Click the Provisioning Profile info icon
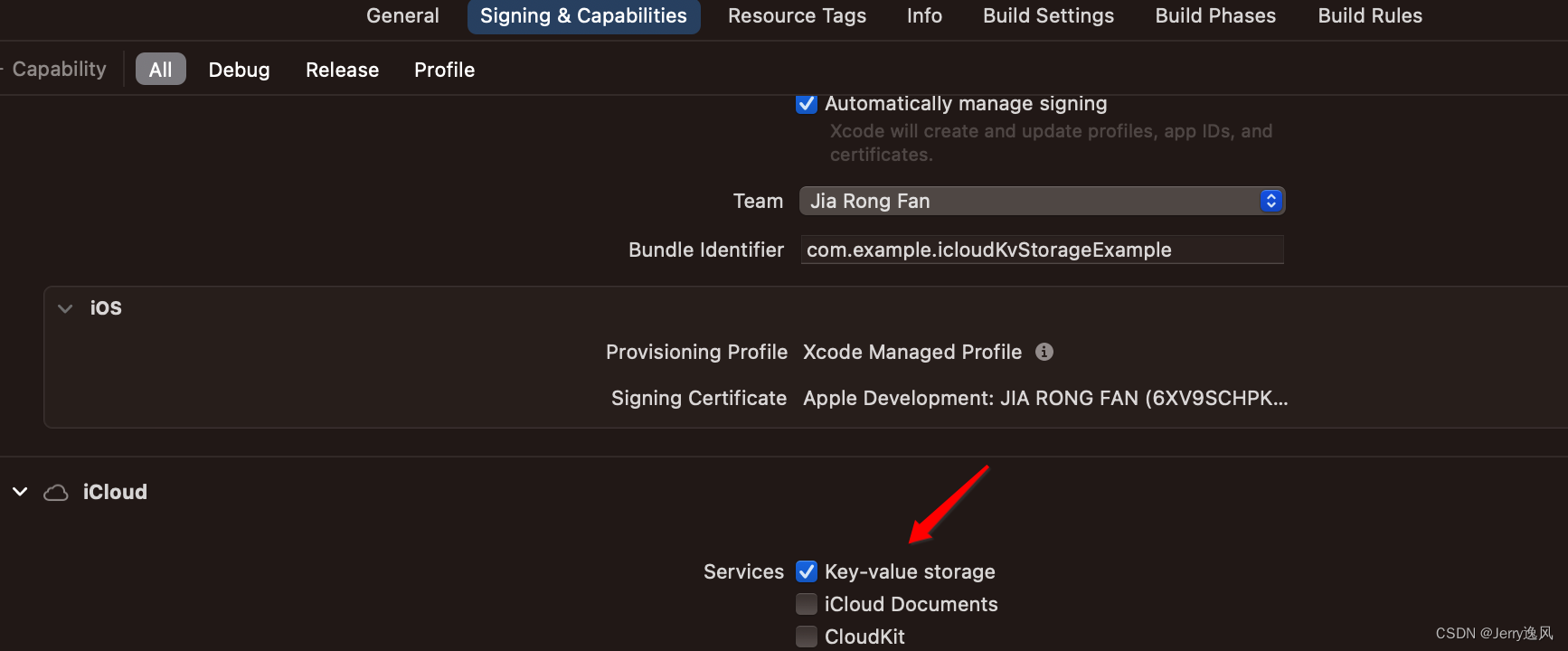The height and width of the screenshot is (651, 1568). click(1044, 352)
